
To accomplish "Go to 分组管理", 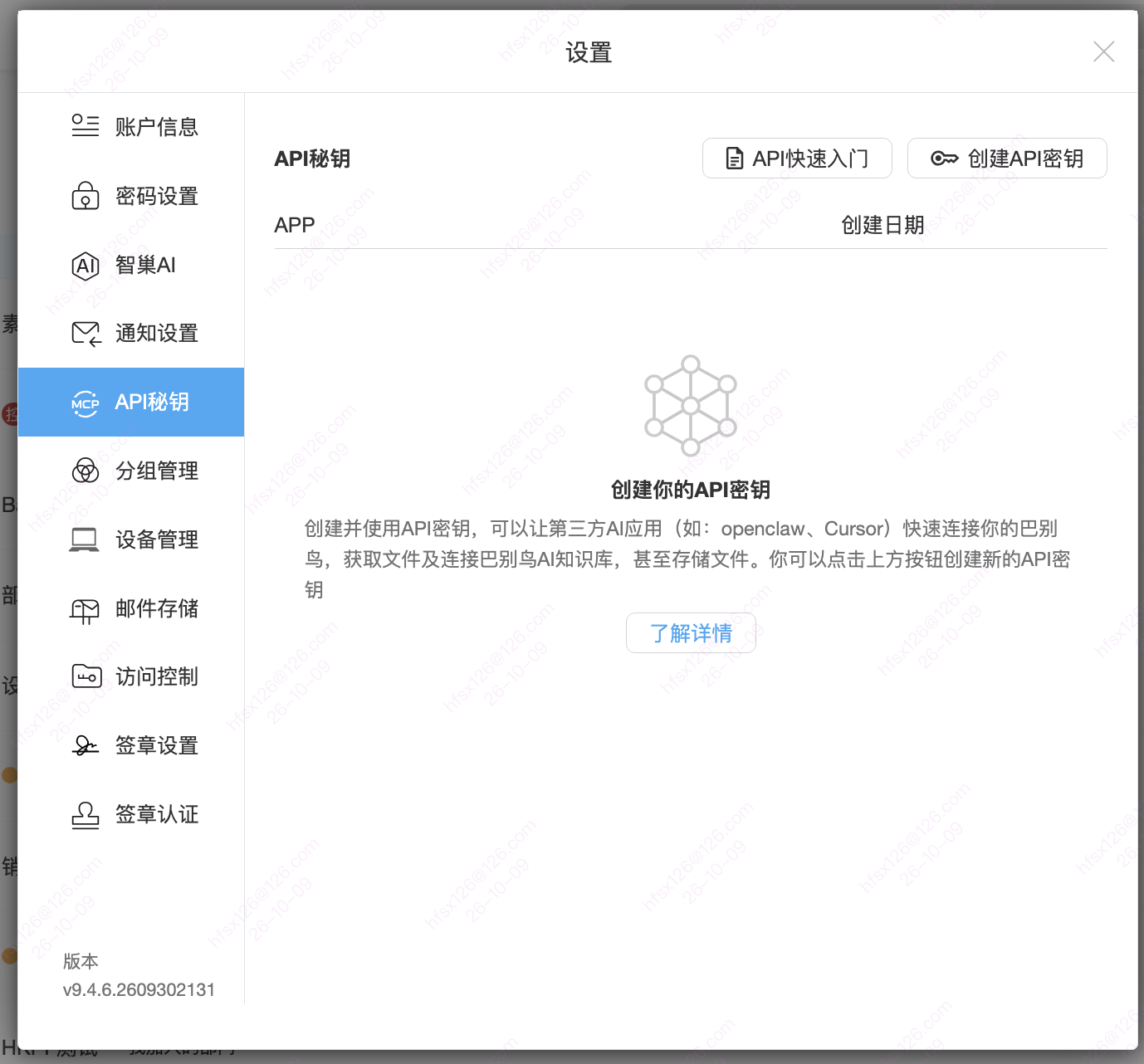I will 131,471.
